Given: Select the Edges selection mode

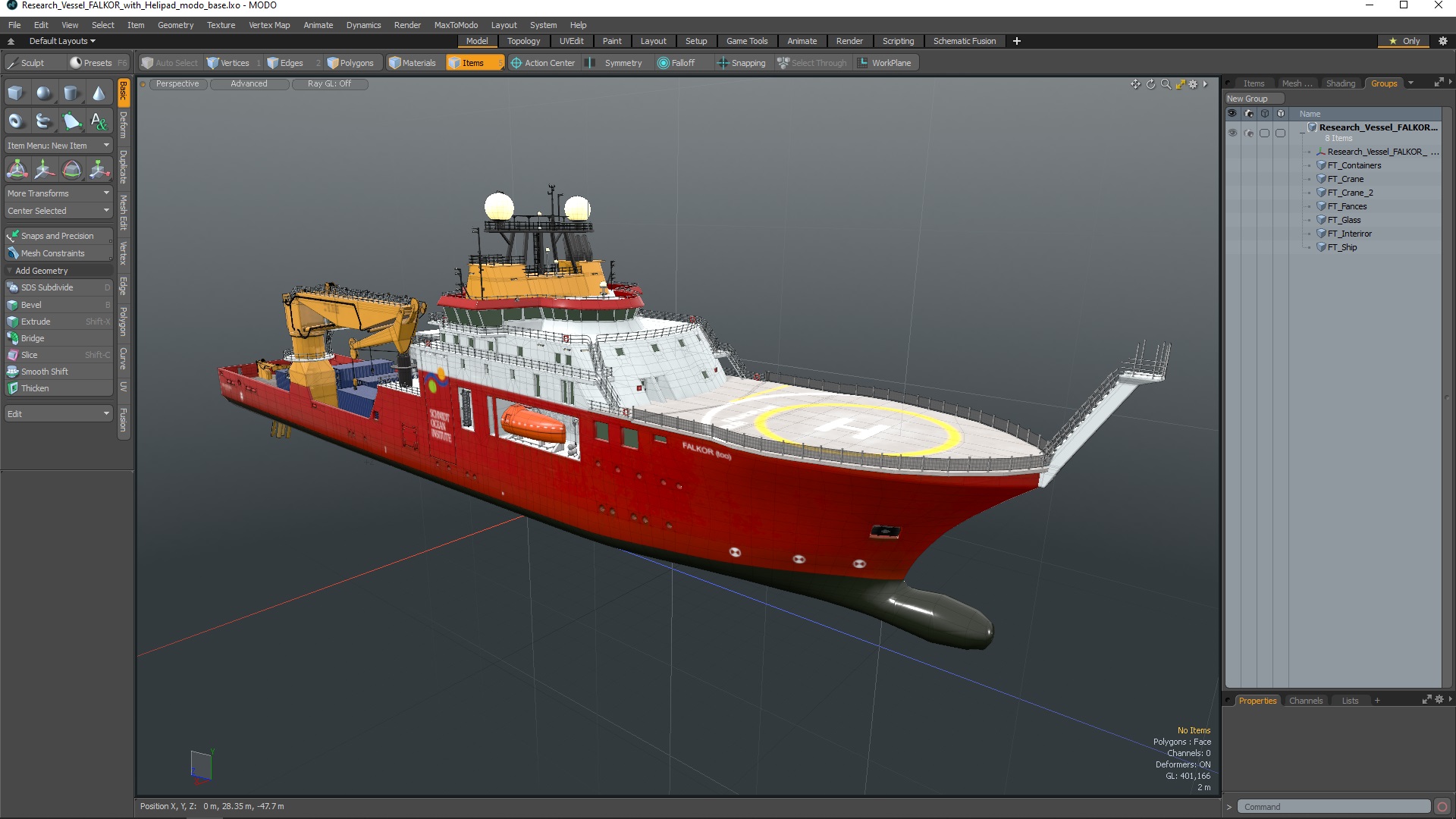Looking at the screenshot, I should pos(291,62).
